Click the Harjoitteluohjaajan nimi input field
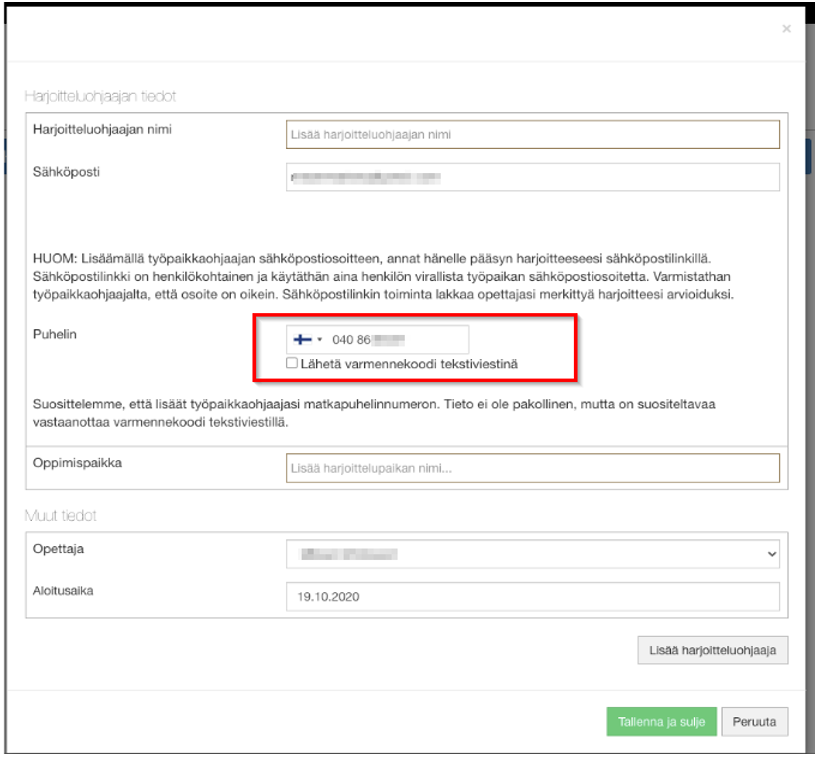Viewport: 820px width, 757px height. 532,134
